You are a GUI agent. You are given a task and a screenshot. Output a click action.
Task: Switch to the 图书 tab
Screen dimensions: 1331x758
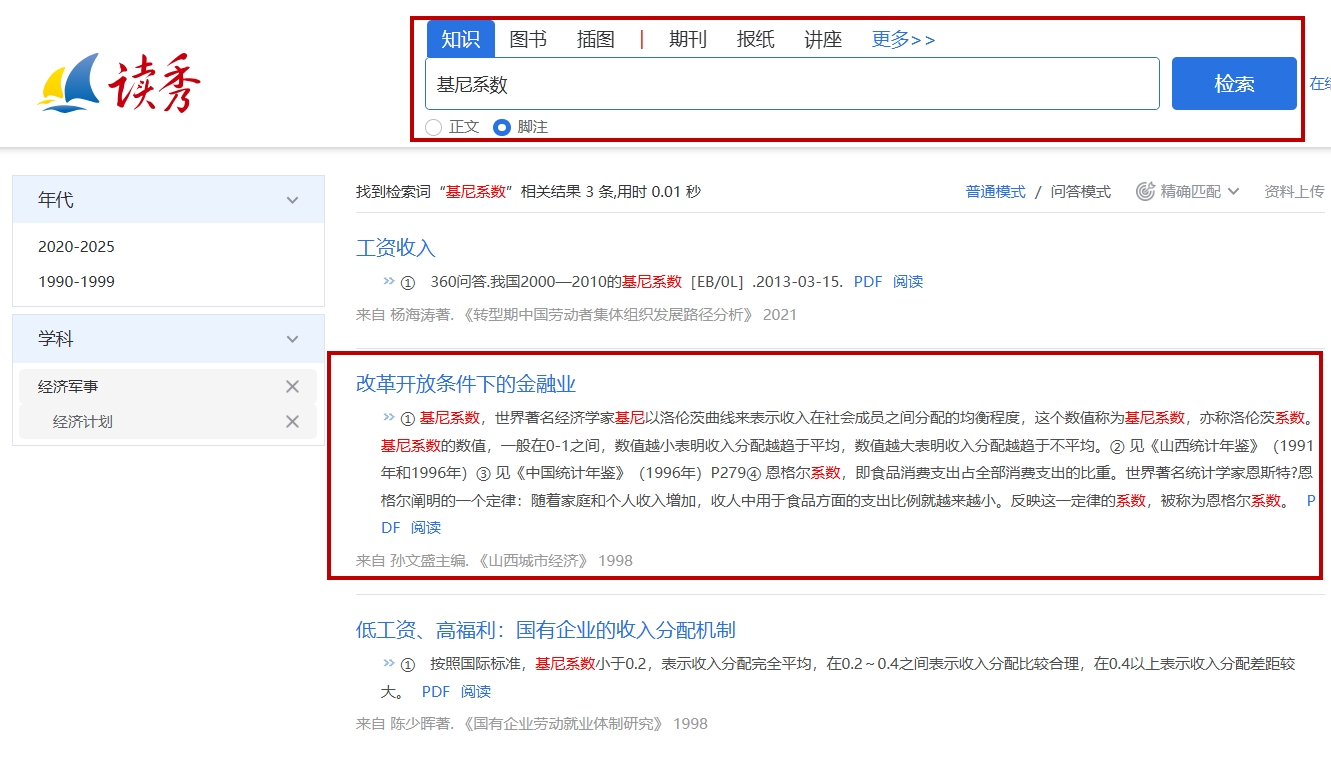[x=528, y=40]
